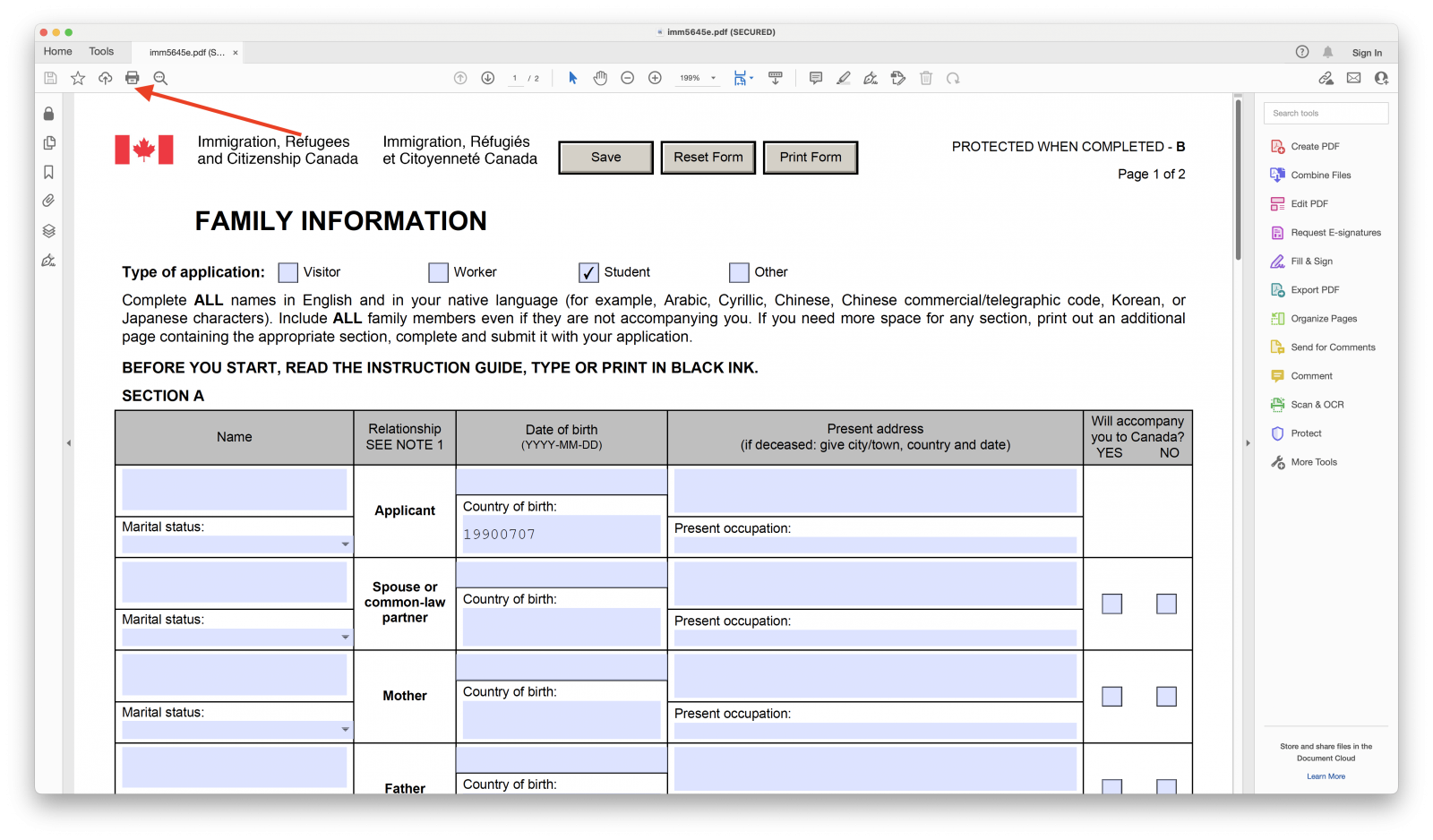Check the Worker application type box
This screenshot has height=840, width=1433.
438,272
